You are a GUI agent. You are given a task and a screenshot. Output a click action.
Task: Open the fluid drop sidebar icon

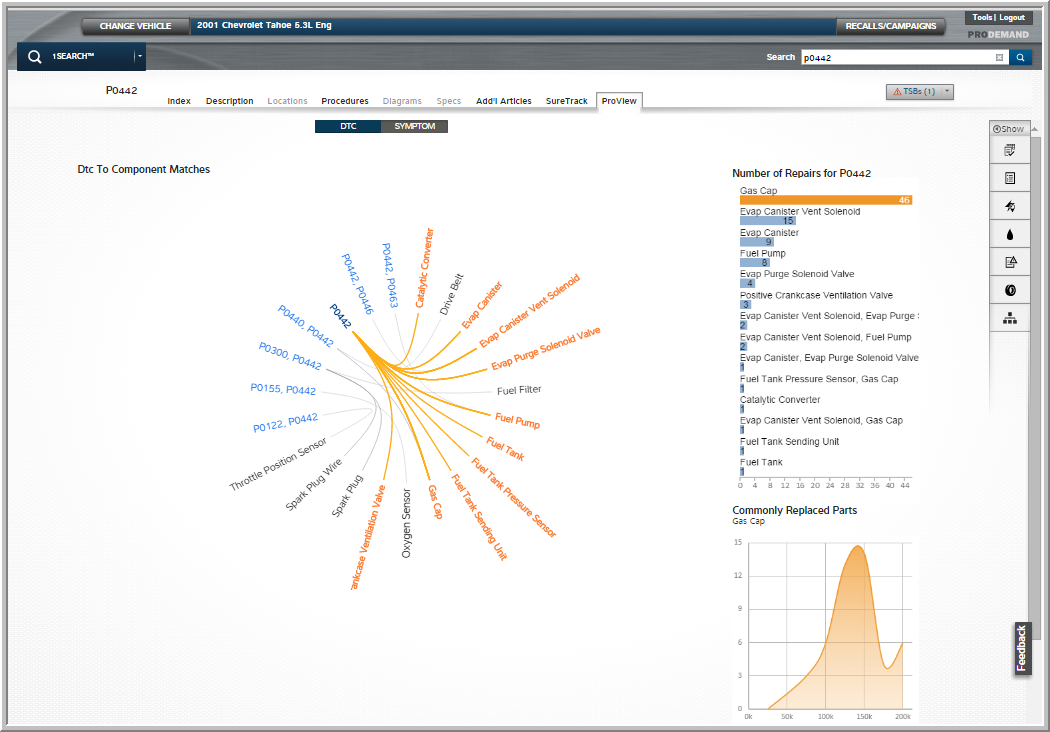[1010, 234]
